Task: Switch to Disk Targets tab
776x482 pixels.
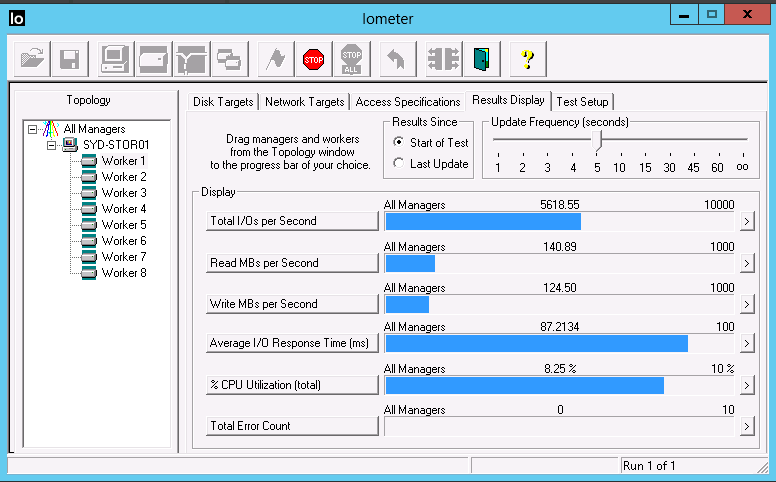Action: click(x=223, y=102)
